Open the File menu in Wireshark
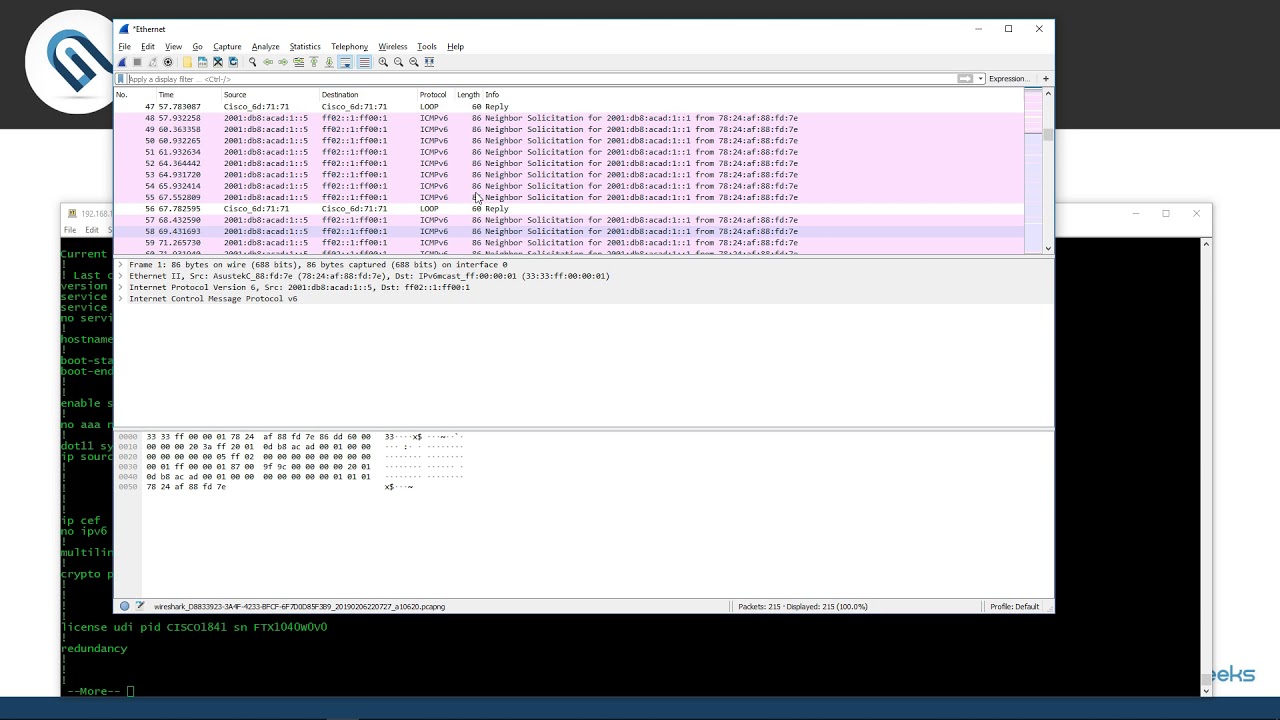The height and width of the screenshot is (720, 1280). pos(125,47)
